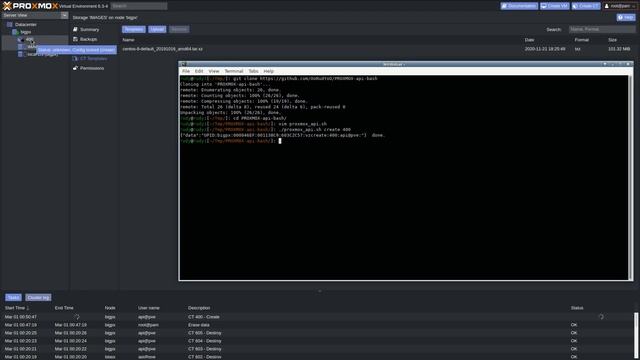Click the Date column header
The image size is (640, 360).
coord(529,40)
